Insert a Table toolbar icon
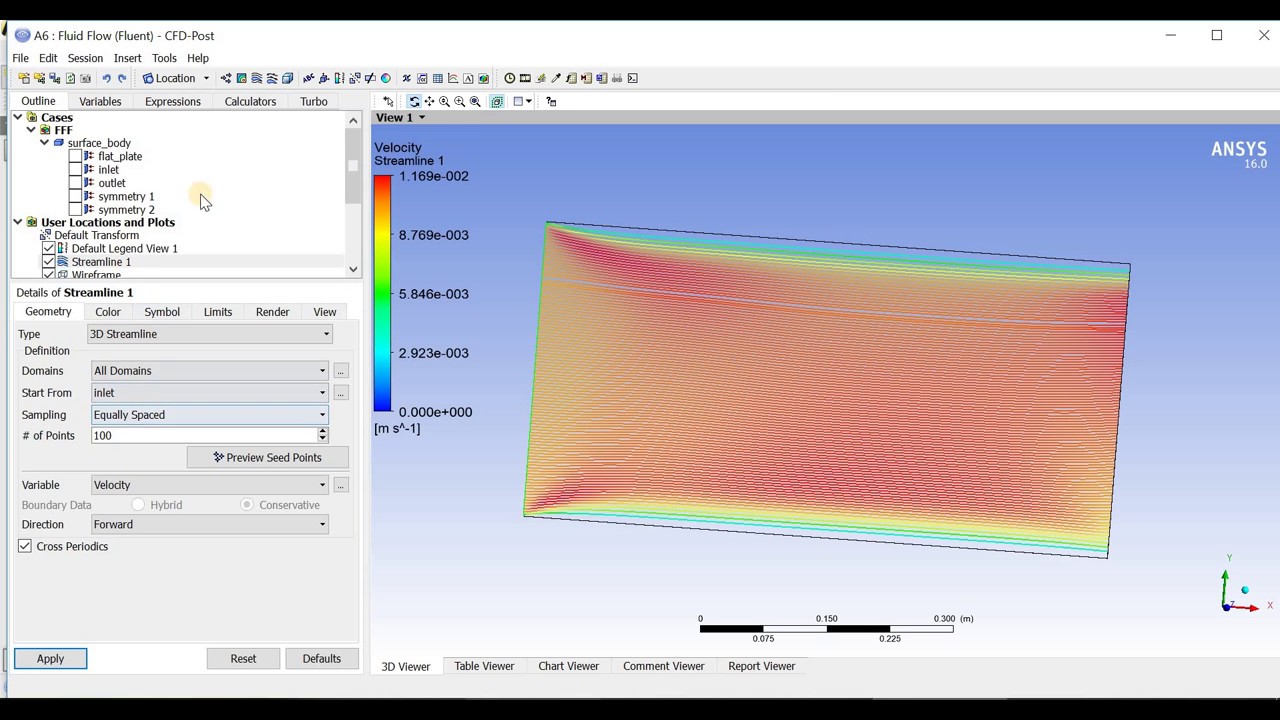The image size is (1280, 720). coord(437,78)
